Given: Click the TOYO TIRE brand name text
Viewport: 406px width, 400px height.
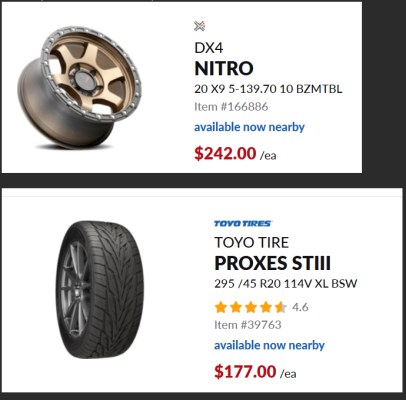Looking at the screenshot, I should point(251,242).
